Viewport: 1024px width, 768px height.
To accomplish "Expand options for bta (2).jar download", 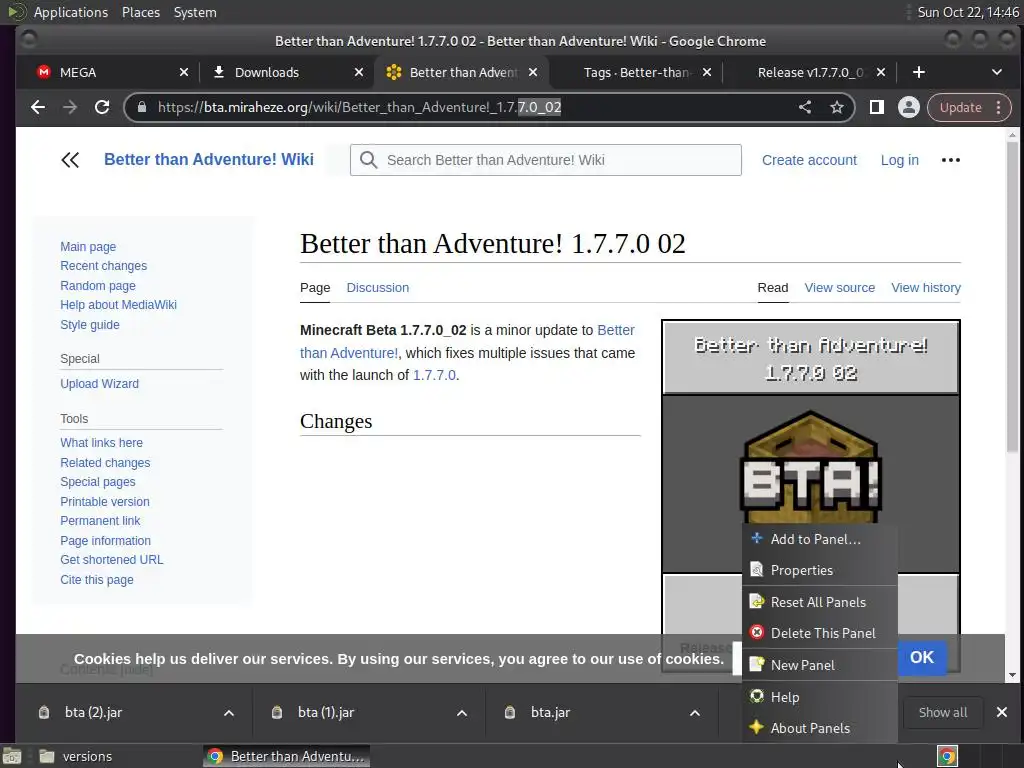I will (x=229, y=713).
